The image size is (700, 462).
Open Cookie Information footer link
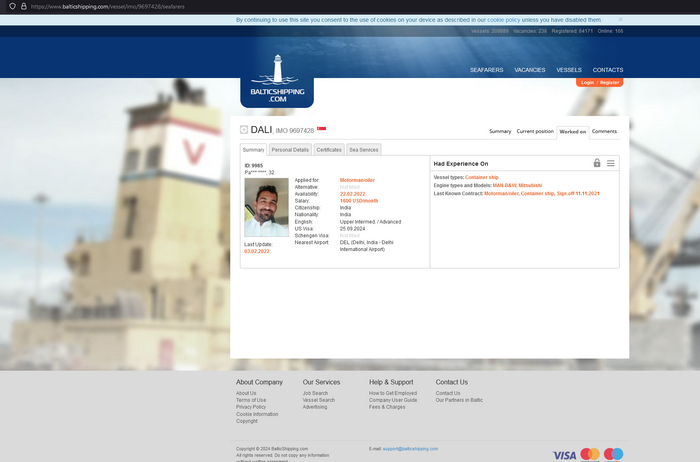257,414
